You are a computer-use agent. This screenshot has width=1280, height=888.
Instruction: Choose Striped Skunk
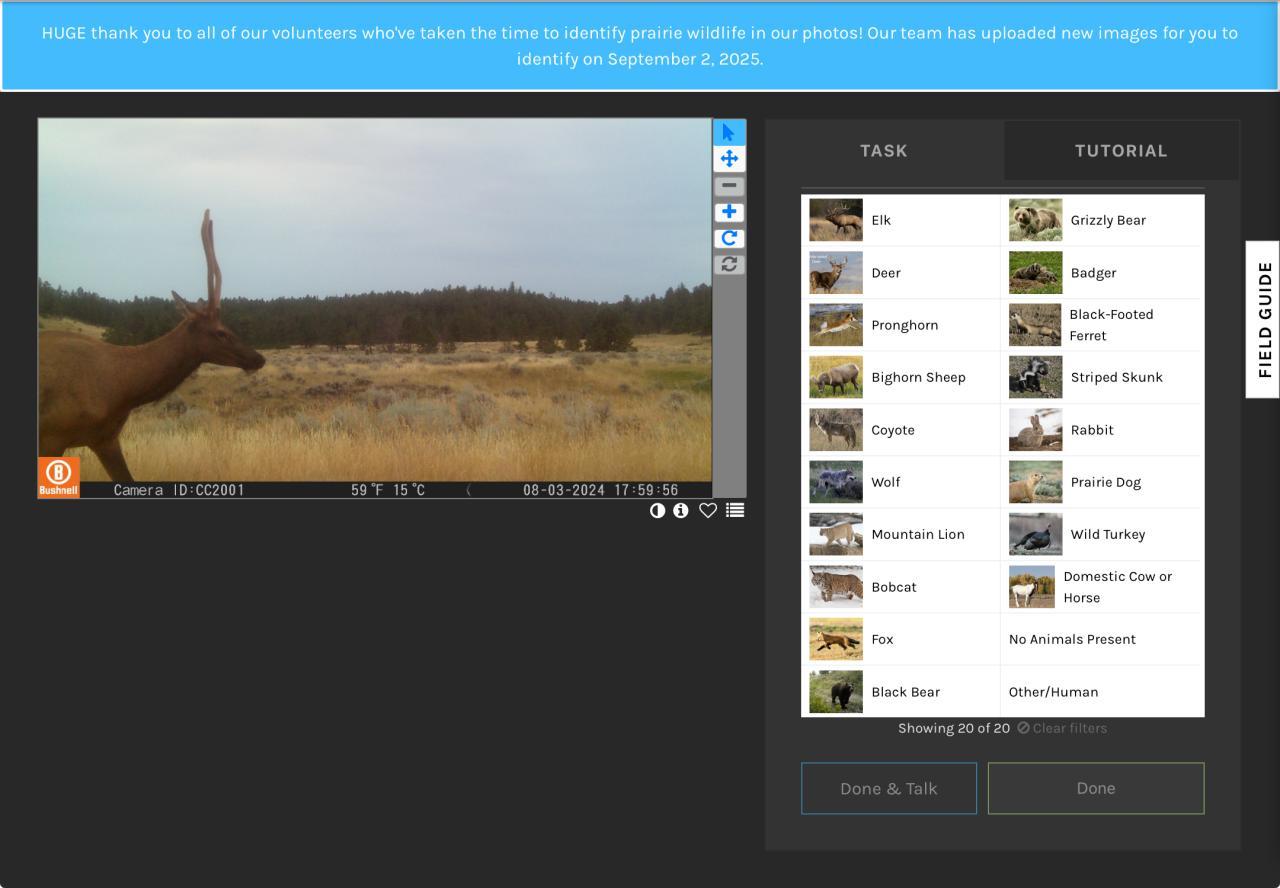coord(1102,377)
